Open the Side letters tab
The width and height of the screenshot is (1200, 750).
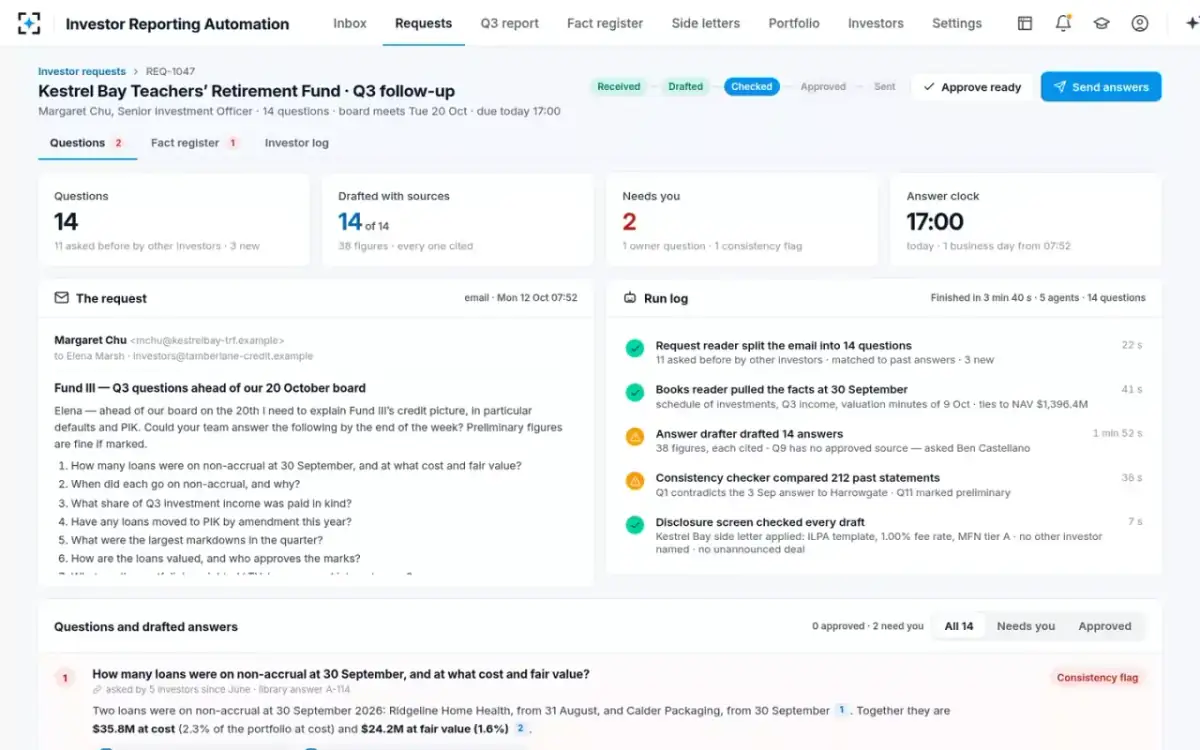point(706,23)
